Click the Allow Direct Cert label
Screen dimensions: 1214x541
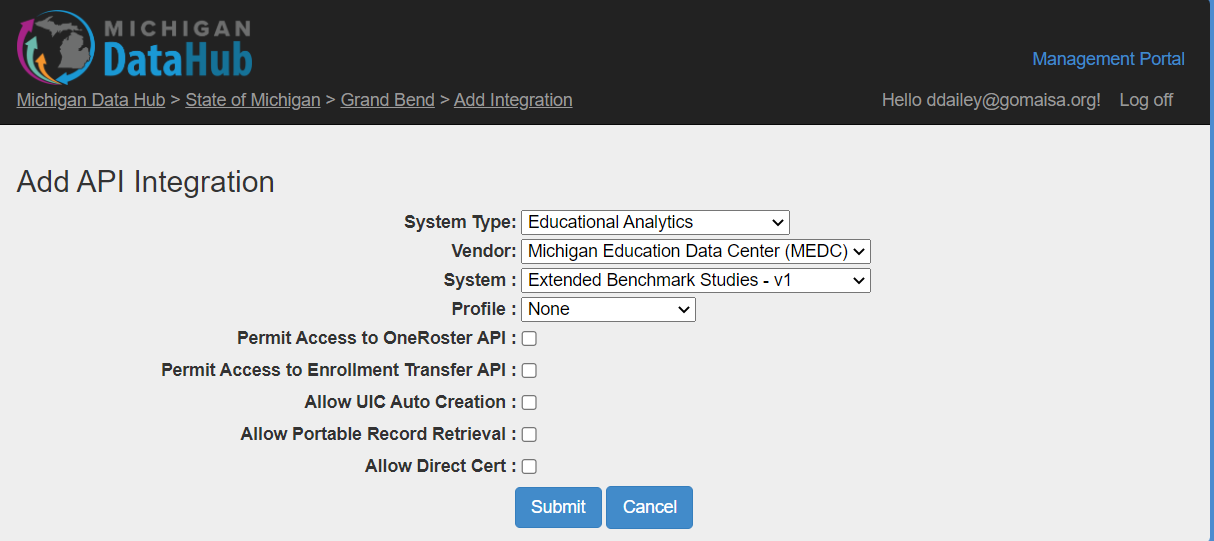point(441,466)
